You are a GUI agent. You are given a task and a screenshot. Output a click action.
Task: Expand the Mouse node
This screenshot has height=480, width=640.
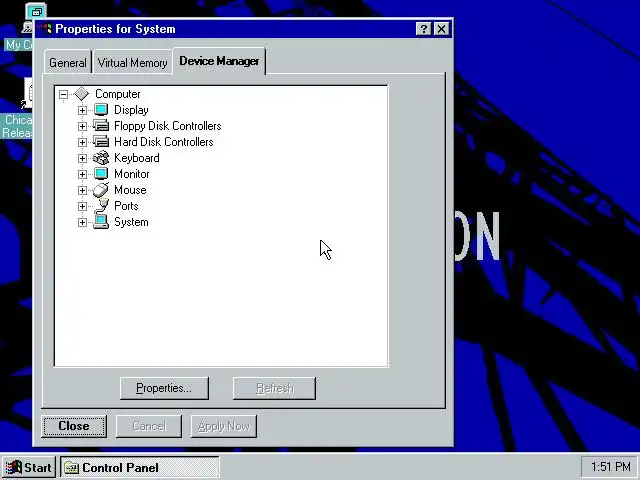(x=82, y=190)
